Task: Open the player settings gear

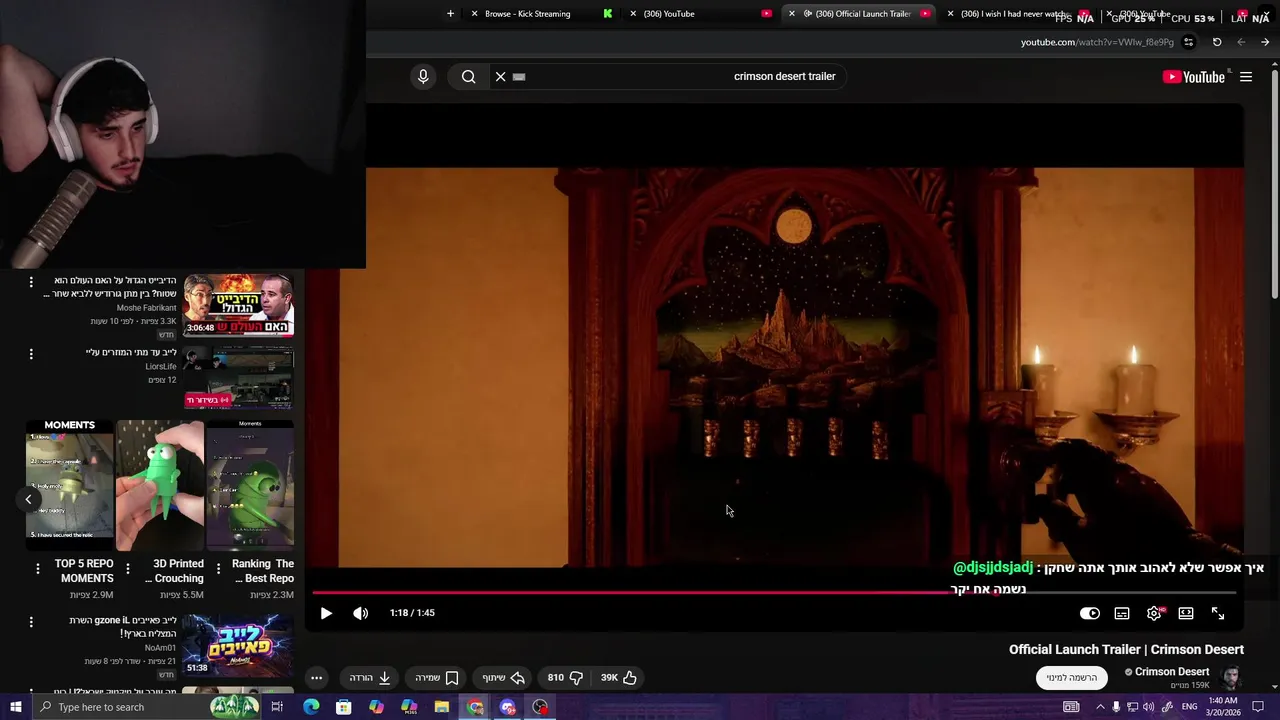Action: tap(1154, 613)
